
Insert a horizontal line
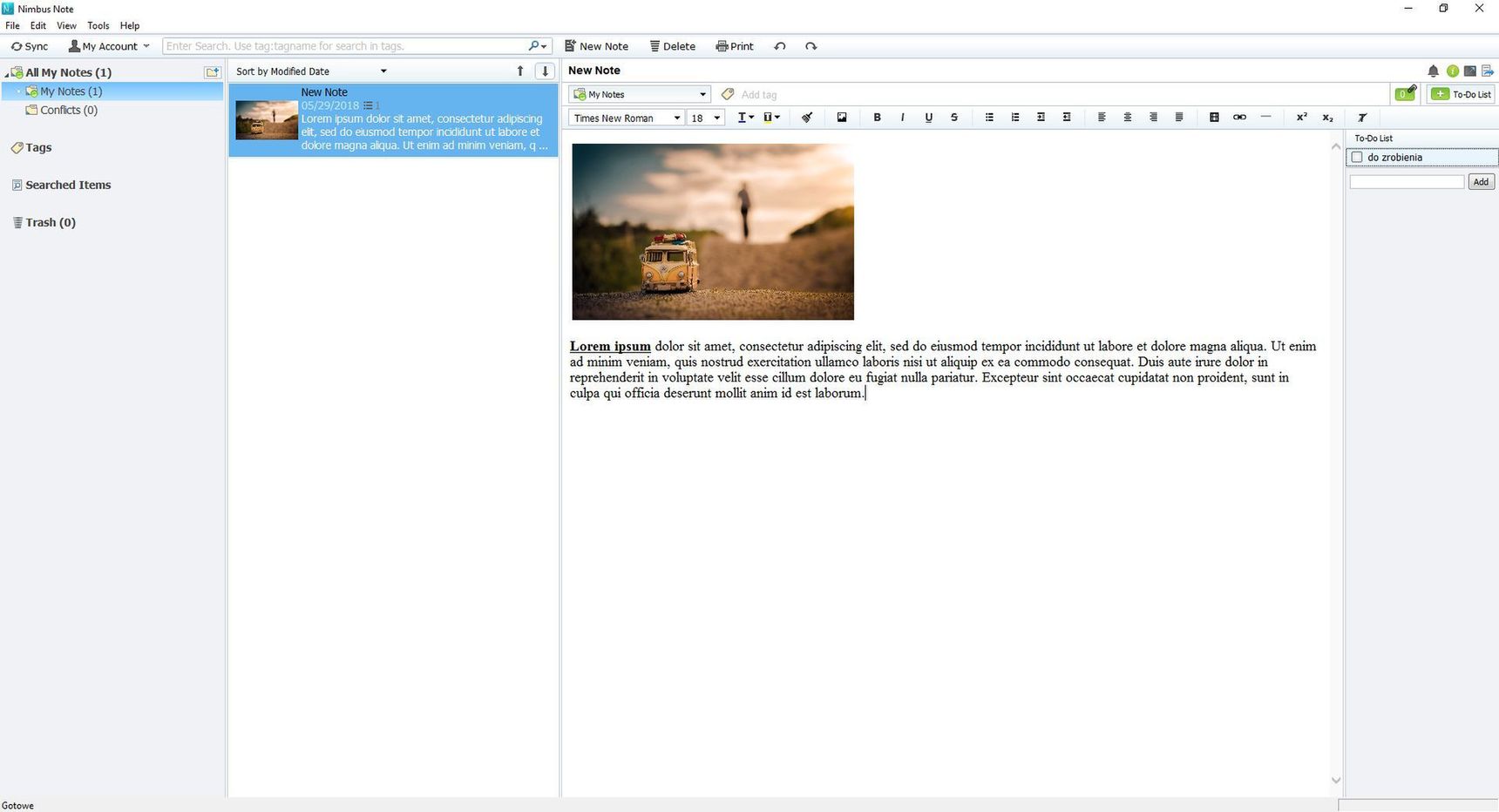pos(1265,118)
